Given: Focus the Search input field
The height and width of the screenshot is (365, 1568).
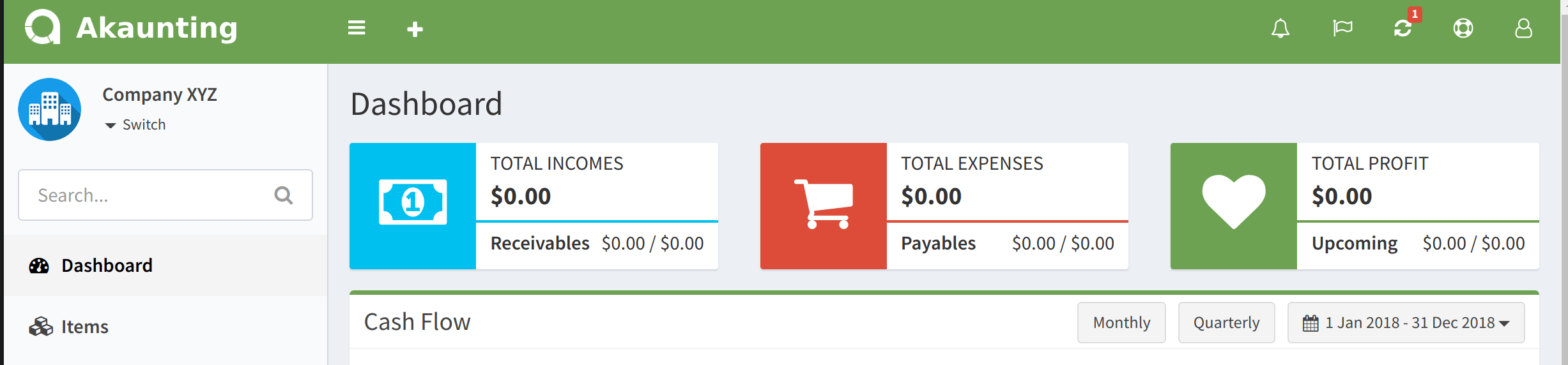Looking at the screenshot, I should click(165, 195).
